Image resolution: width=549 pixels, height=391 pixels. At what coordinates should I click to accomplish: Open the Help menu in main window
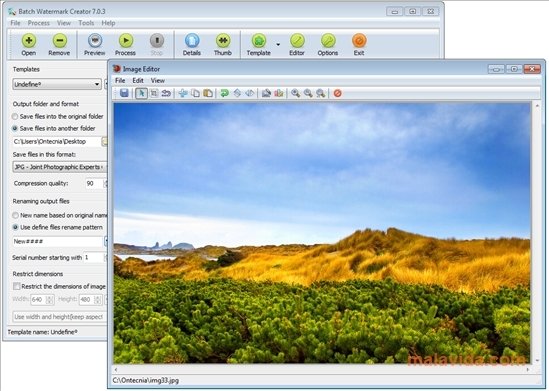(x=108, y=23)
